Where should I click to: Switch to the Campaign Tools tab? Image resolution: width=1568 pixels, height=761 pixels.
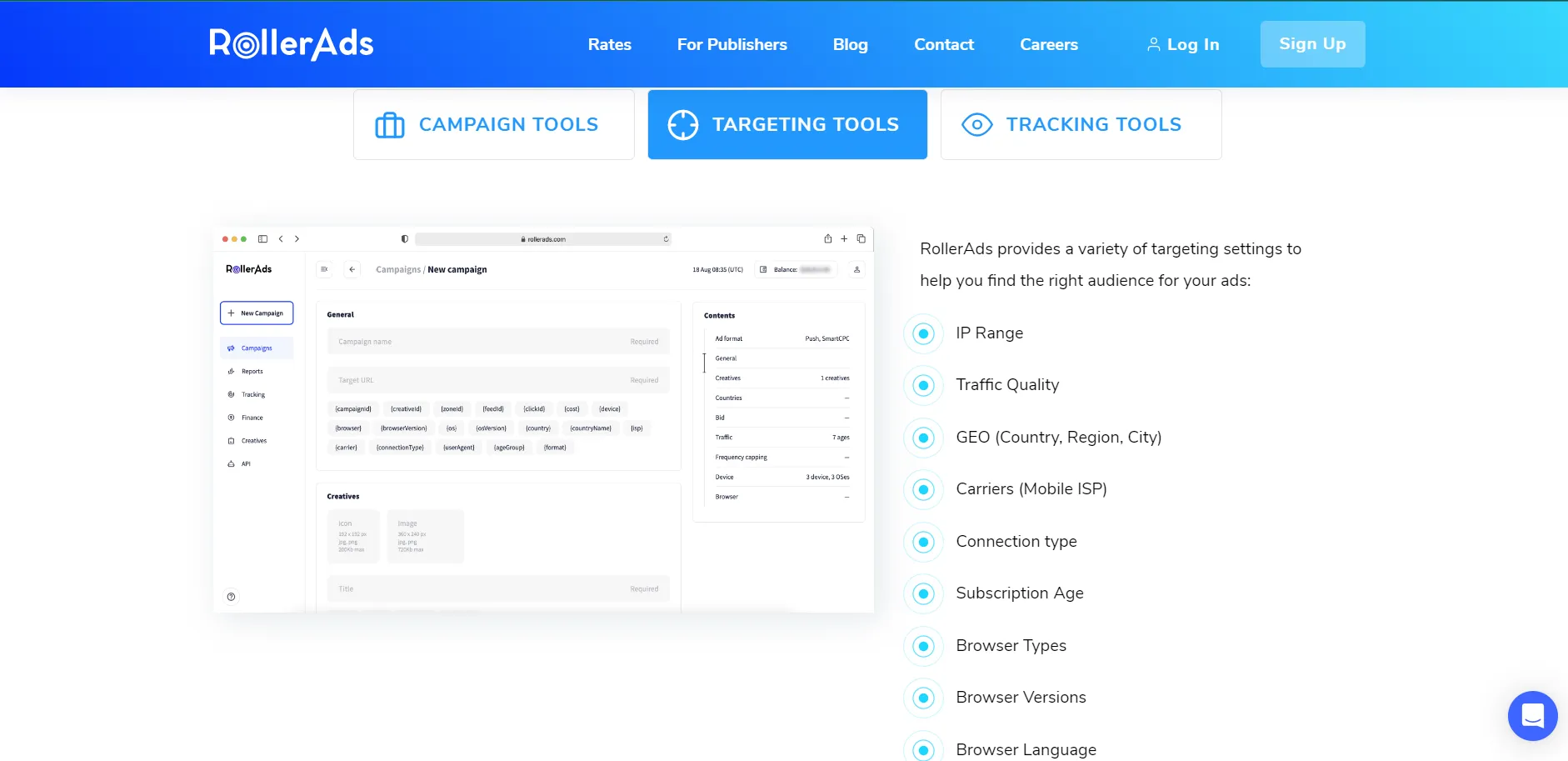pos(494,124)
